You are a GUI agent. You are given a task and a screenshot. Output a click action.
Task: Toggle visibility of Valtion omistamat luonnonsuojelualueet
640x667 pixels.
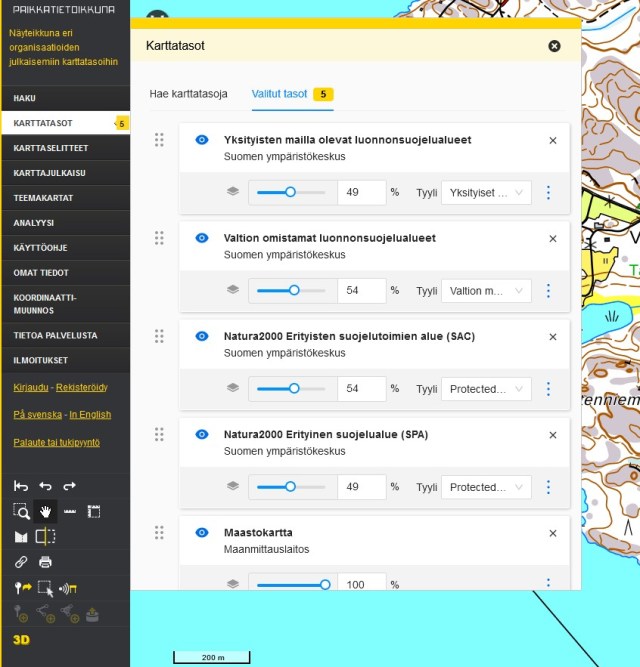coord(201,238)
